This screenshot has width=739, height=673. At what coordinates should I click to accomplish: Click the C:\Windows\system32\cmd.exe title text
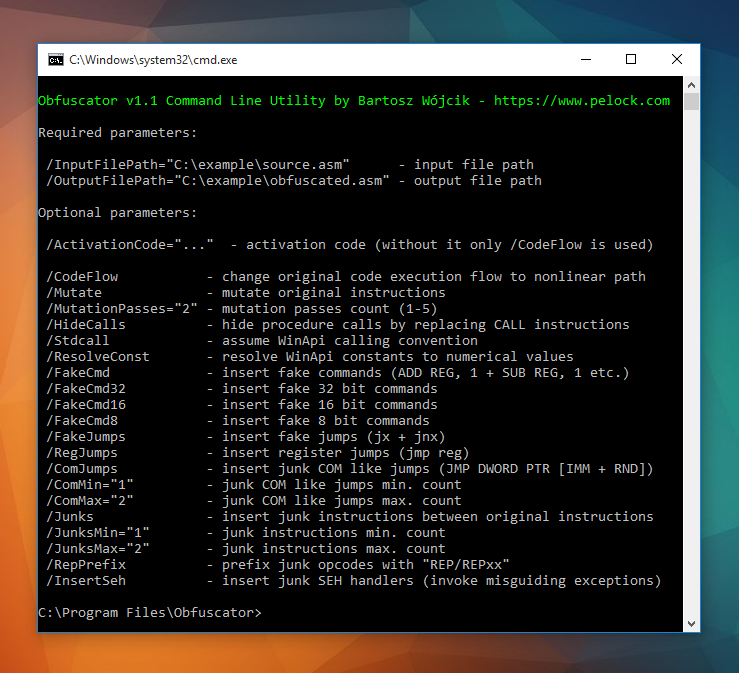[153, 60]
